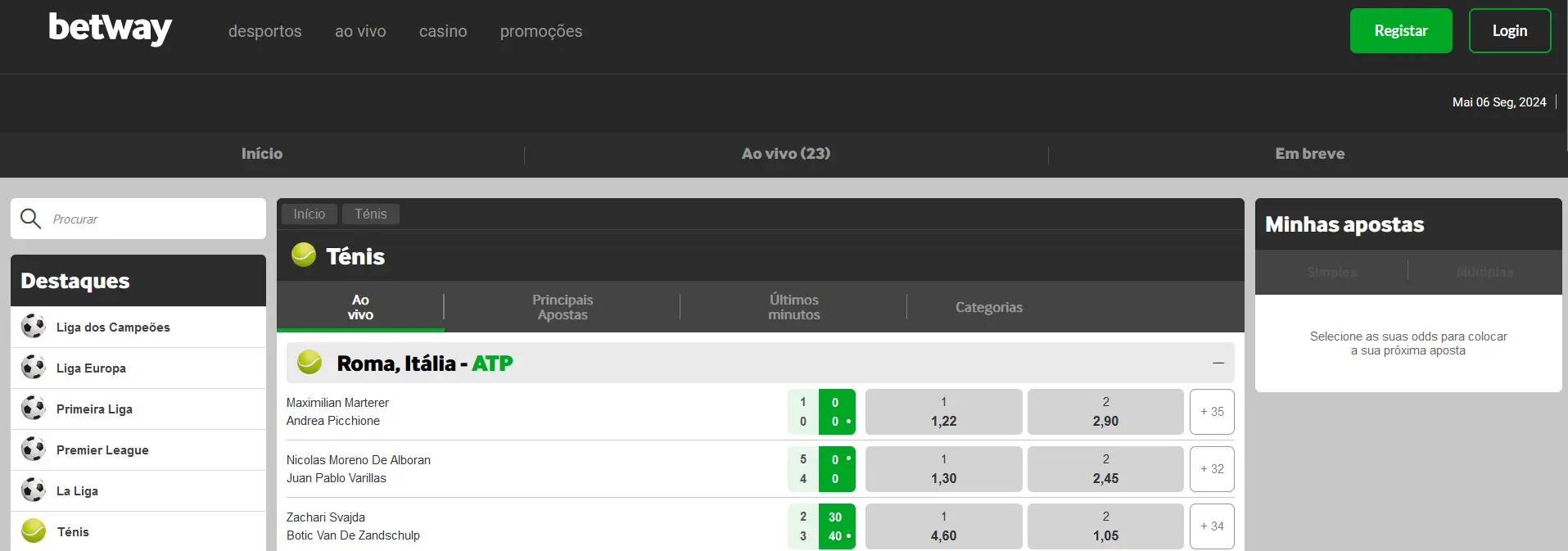Click the Login button
Screen dimensions: 1568x551
[x=1510, y=31]
